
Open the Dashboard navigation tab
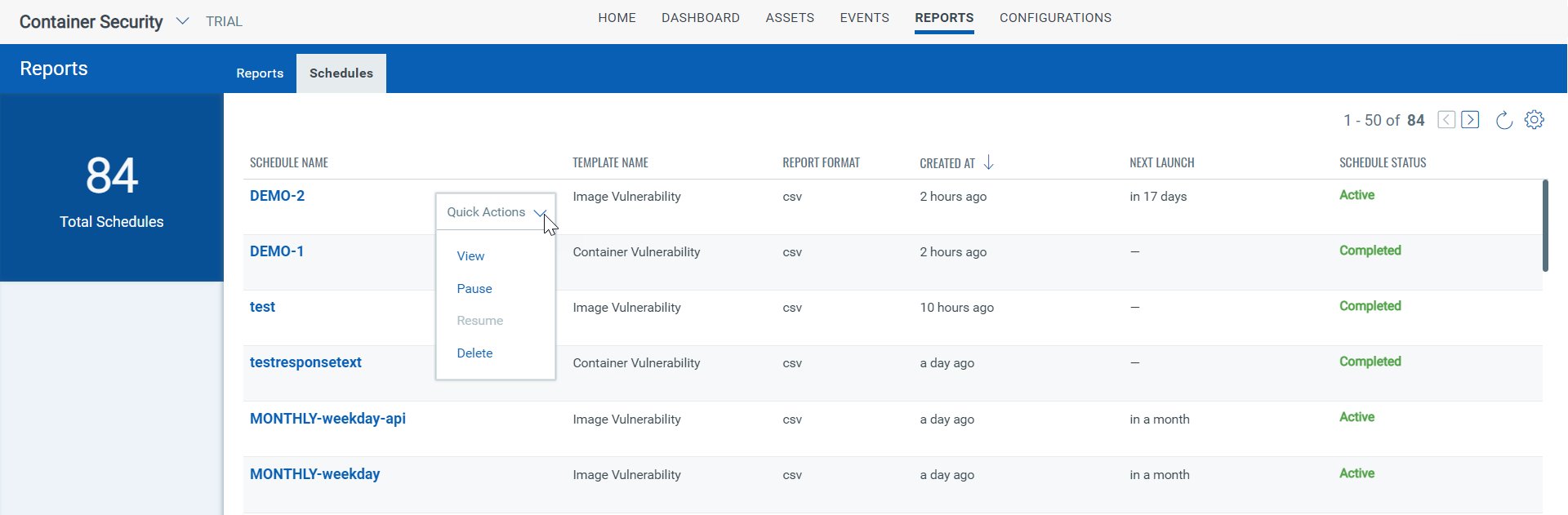(700, 18)
